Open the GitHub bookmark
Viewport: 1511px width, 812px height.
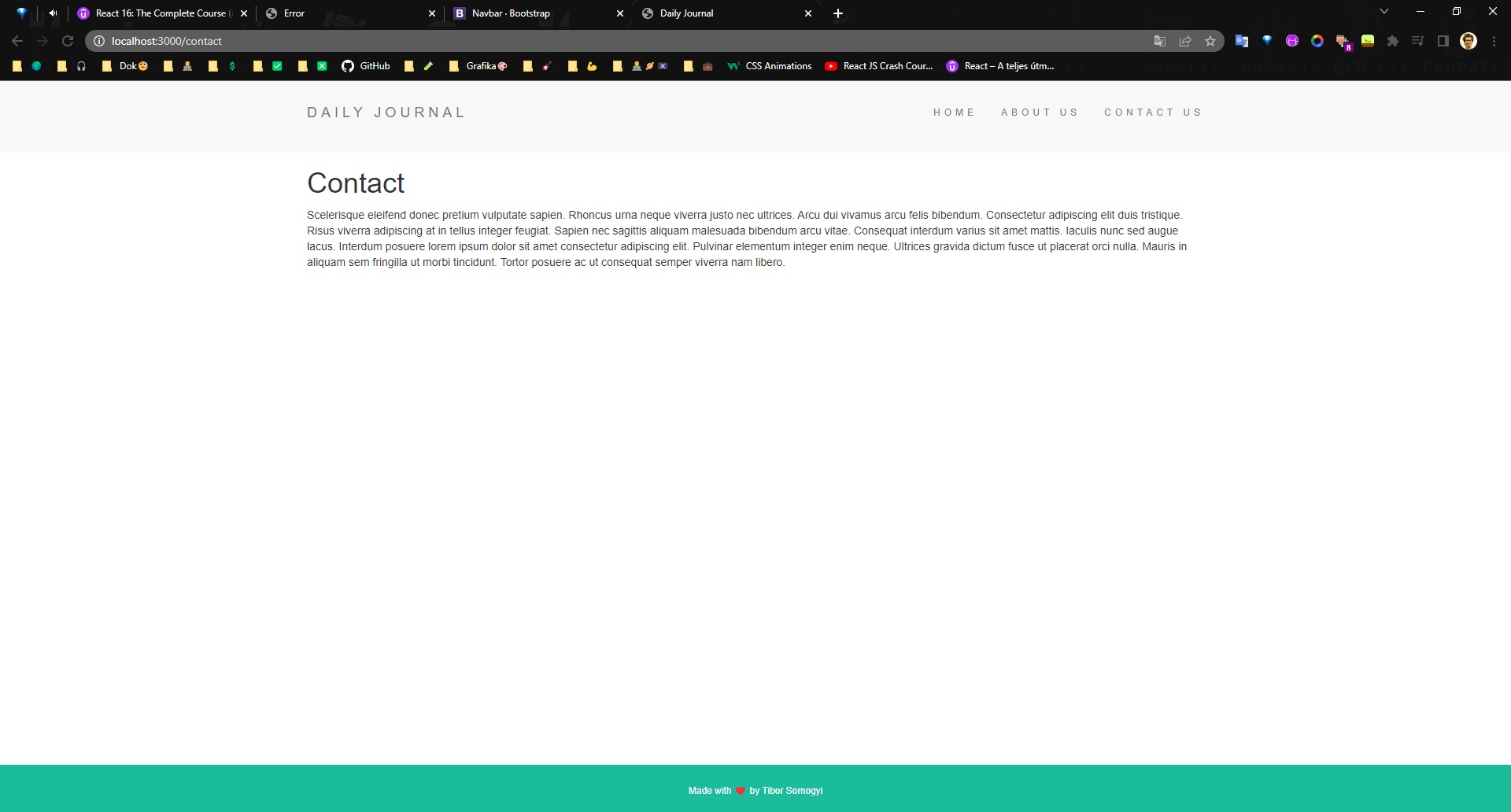pyautogui.click(x=366, y=66)
